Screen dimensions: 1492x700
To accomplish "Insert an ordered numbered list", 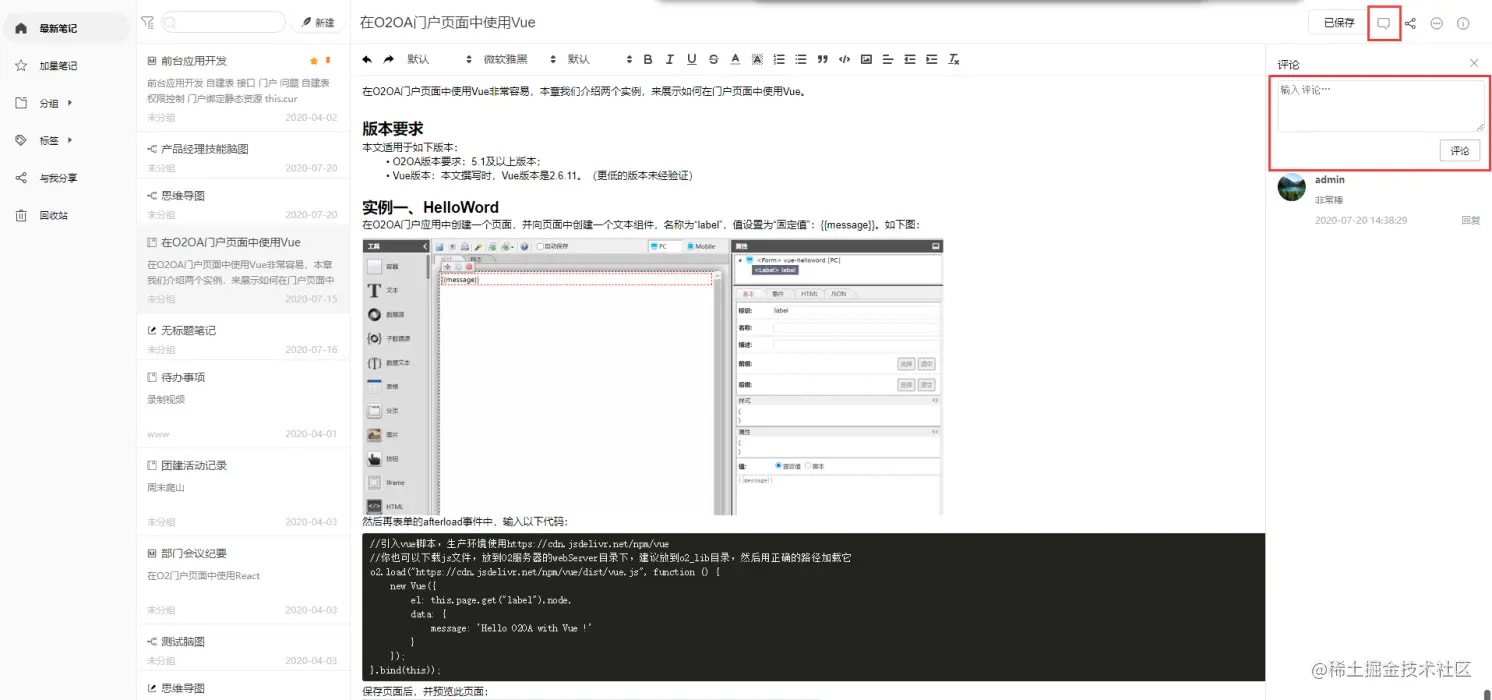I will pyautogui.click(x=779, y=59).
